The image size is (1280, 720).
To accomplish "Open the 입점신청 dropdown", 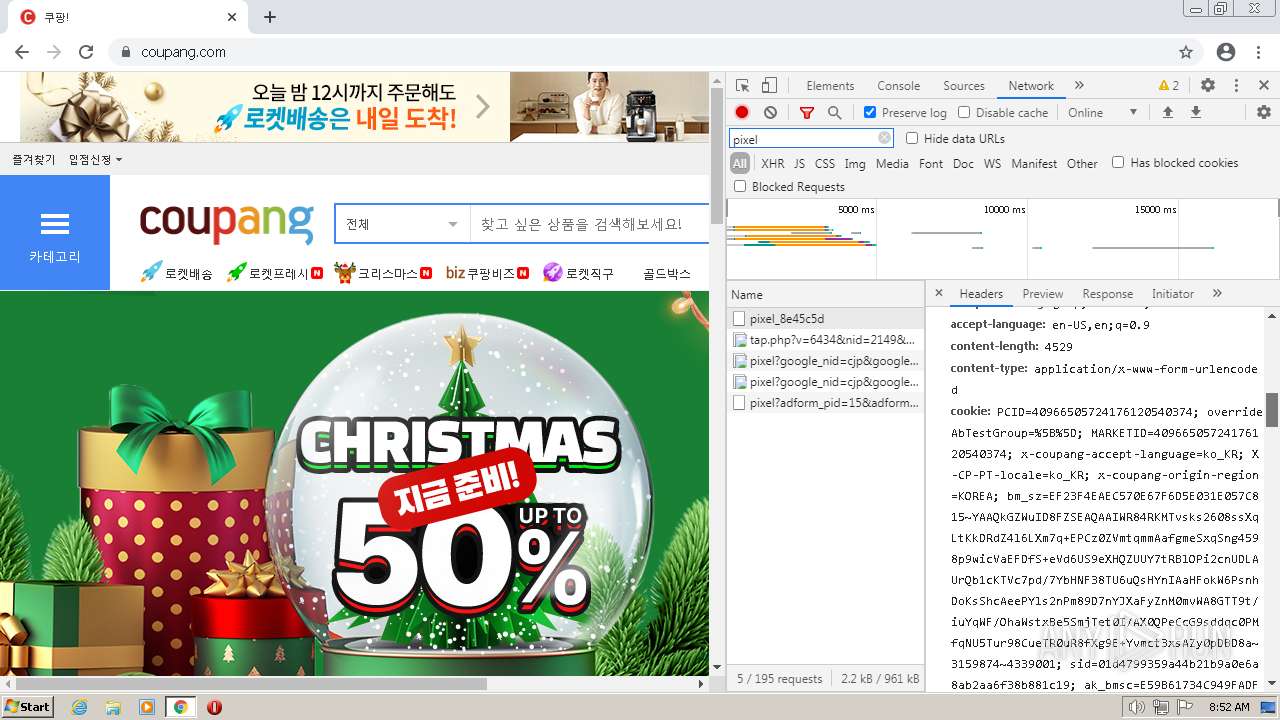I will pyautogui.click(x=95, y=160).
